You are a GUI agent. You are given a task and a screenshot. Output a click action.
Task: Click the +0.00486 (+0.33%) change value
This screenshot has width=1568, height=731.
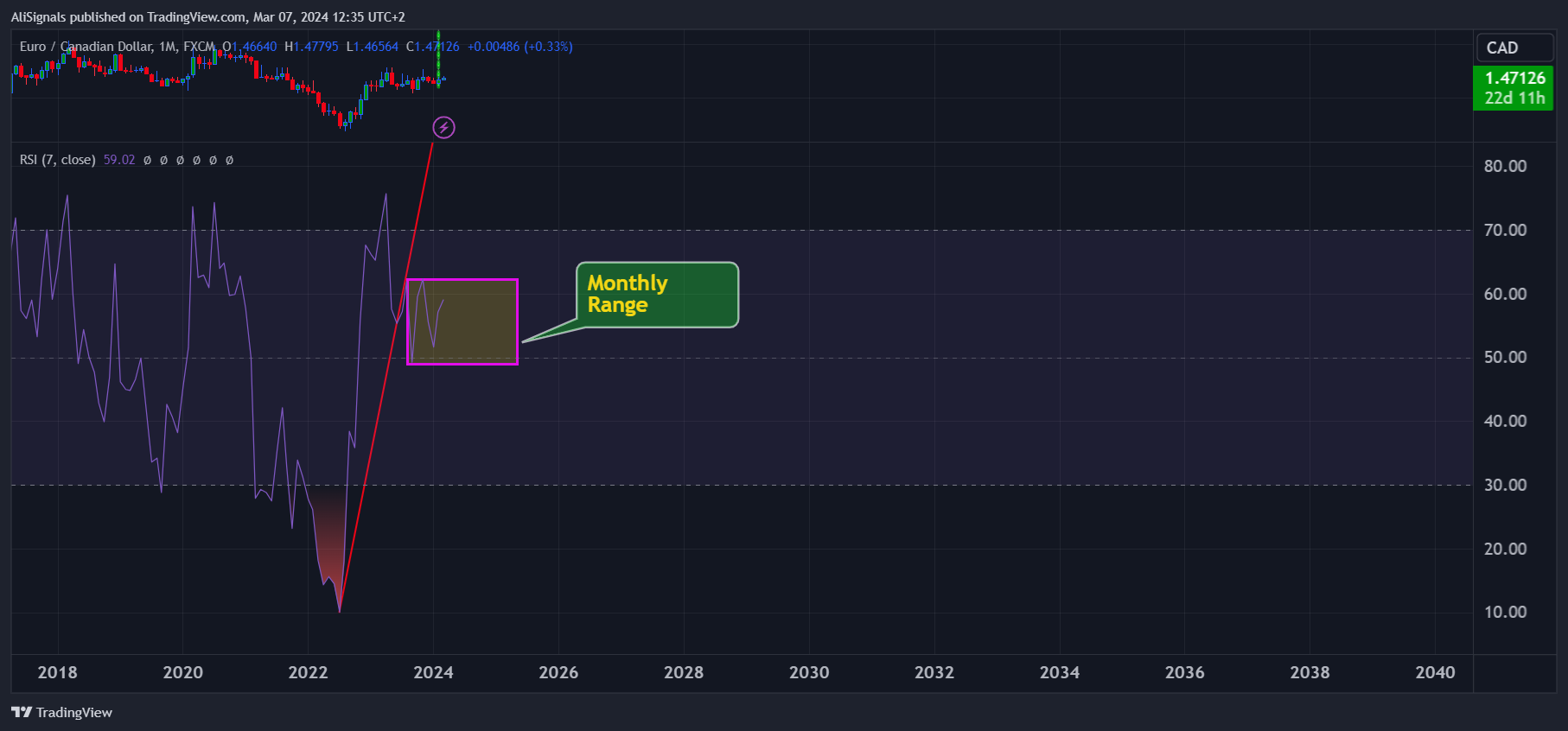click(520, 47)
